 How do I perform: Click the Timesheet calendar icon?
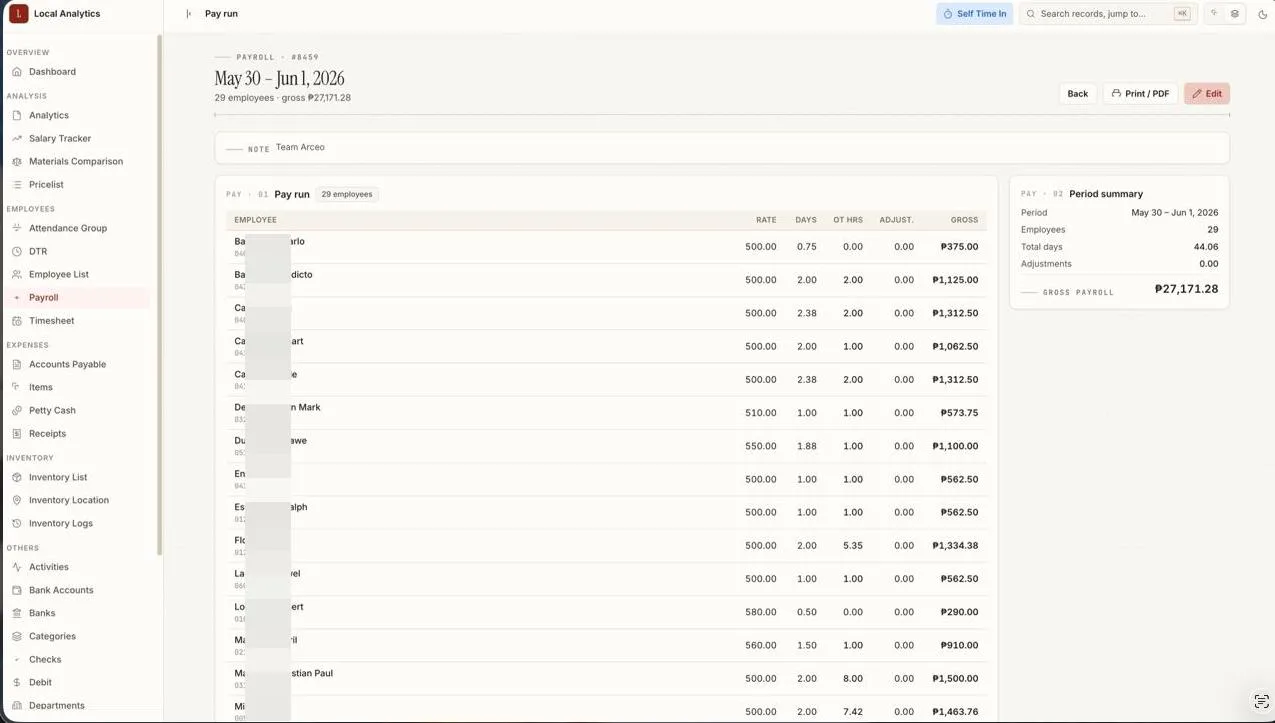click(17, 321)
